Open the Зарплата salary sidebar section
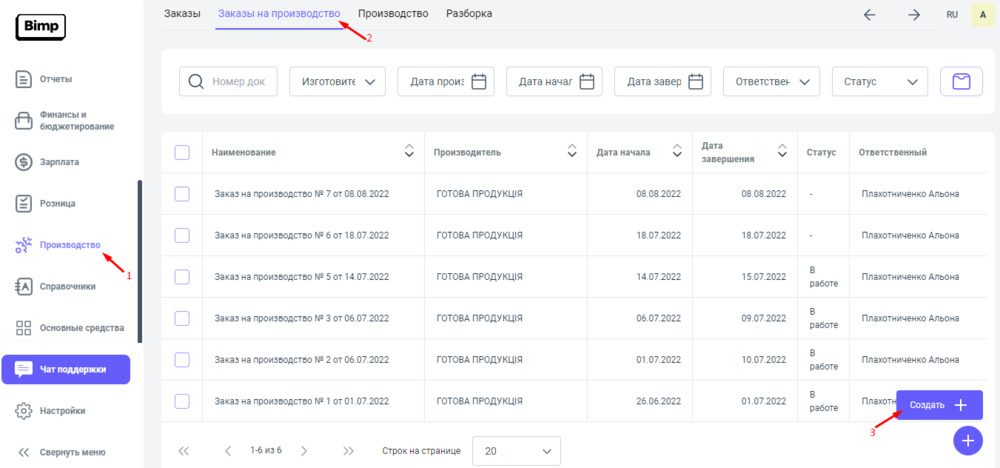1000x468 pixels. click(59, 162)
